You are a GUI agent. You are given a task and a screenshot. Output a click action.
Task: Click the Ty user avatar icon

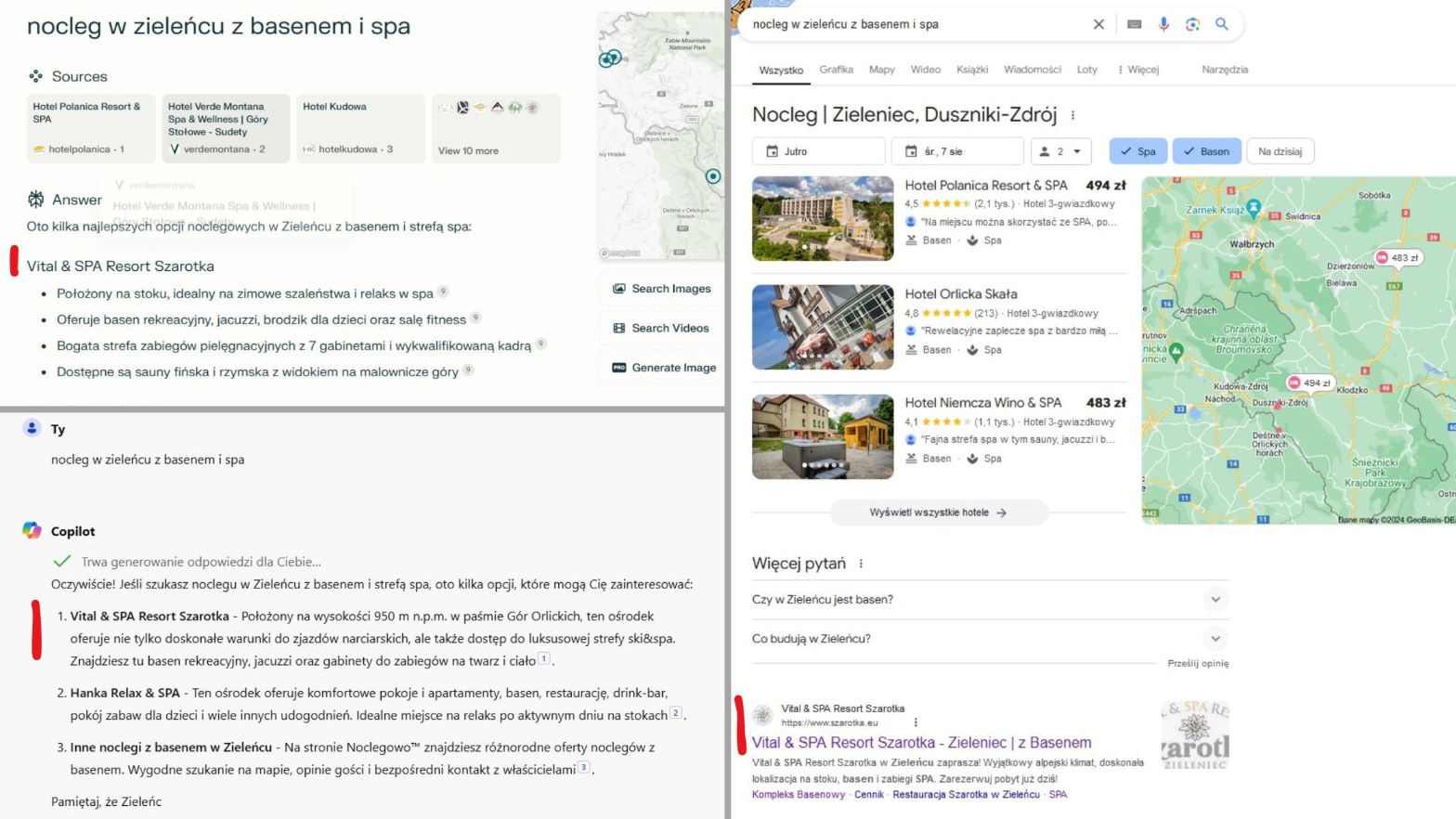[32, 428]
